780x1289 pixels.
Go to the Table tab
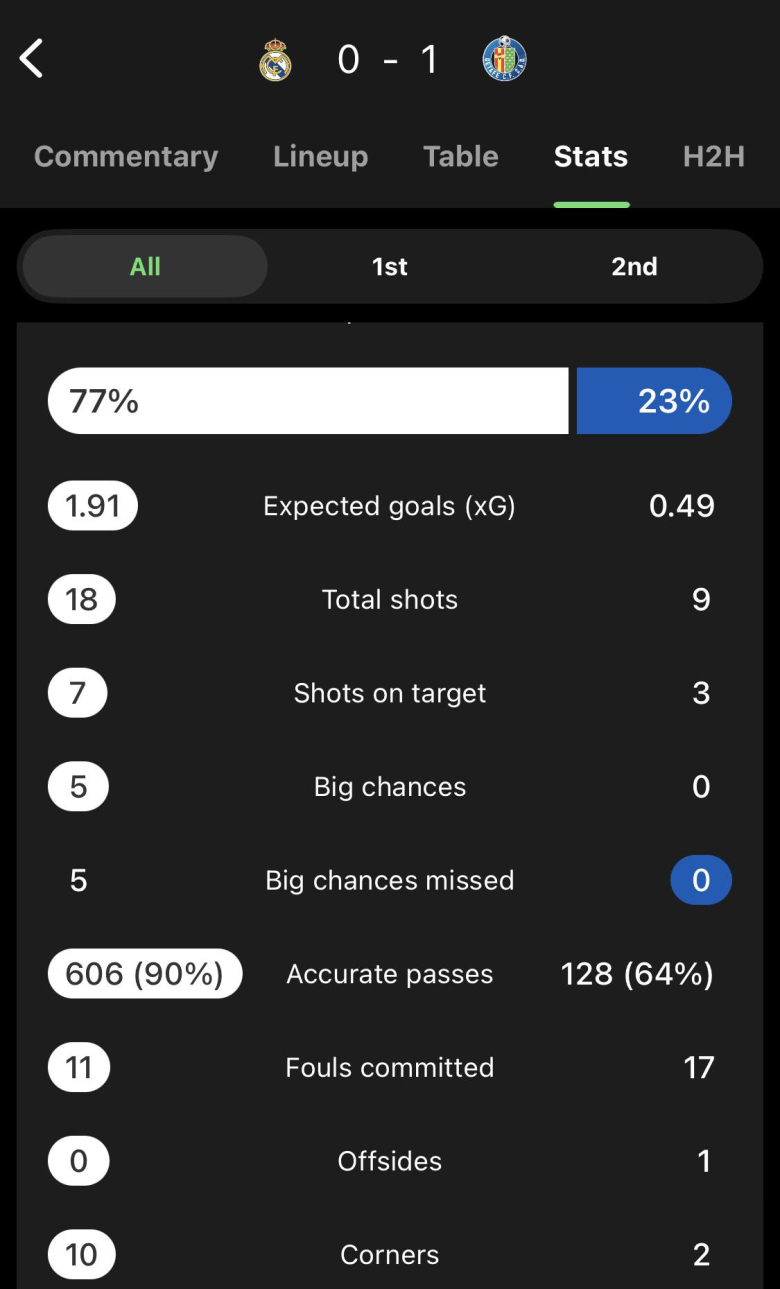coord(460,157)
